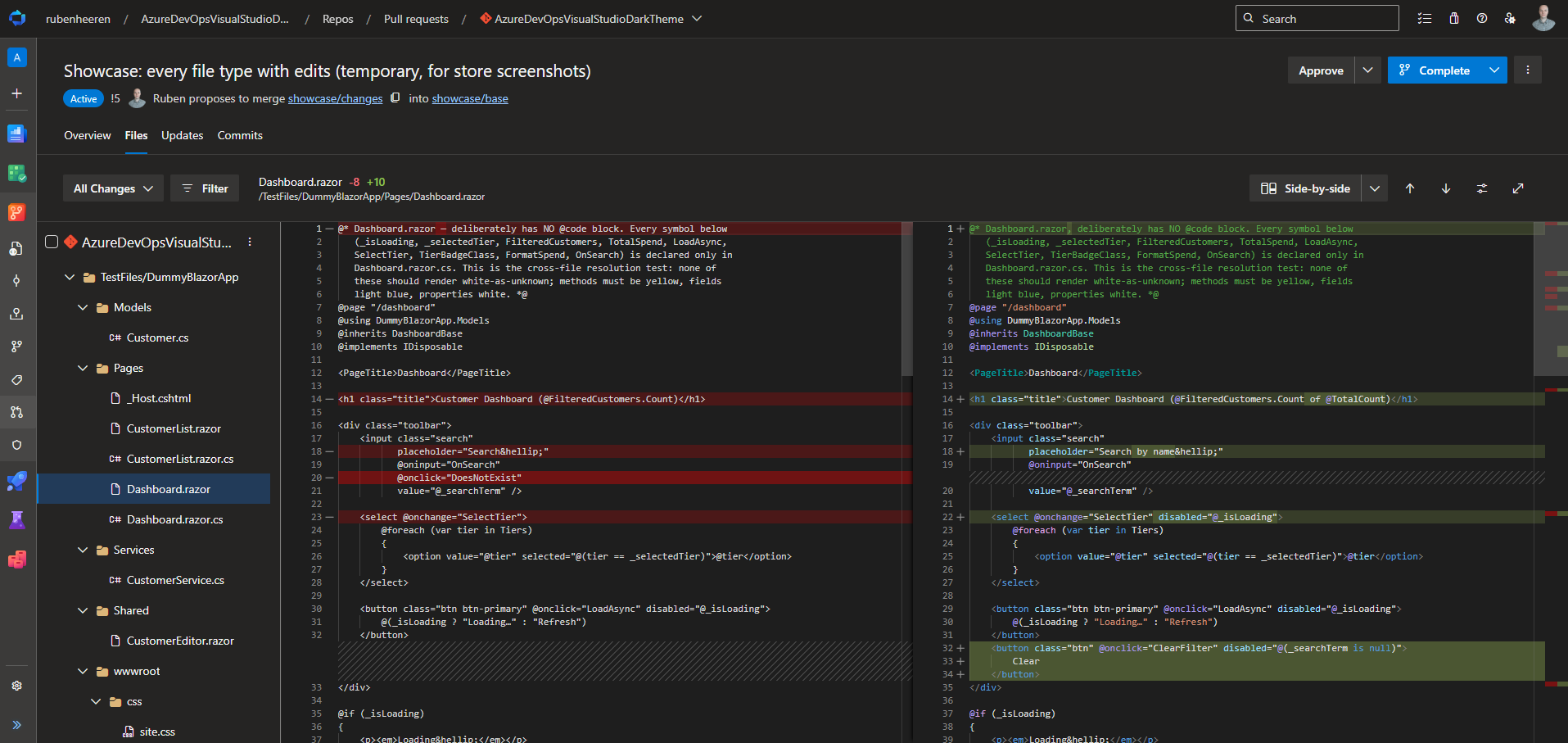The image size is (1568, 743).
Task: Open the Side-by-side view dropdown arrow
Action: click(x=1375, y=188)
